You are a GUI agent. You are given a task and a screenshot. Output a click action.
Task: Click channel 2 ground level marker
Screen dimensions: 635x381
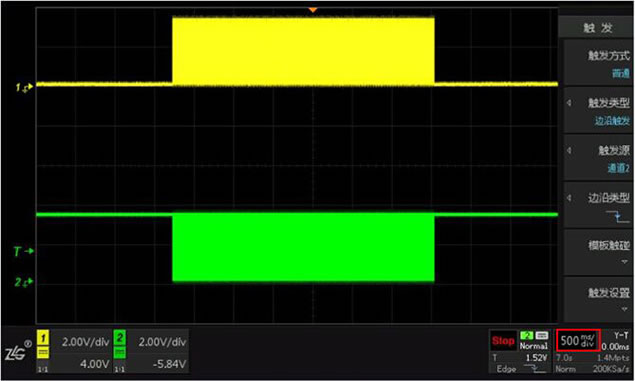[x=23, y=282]
